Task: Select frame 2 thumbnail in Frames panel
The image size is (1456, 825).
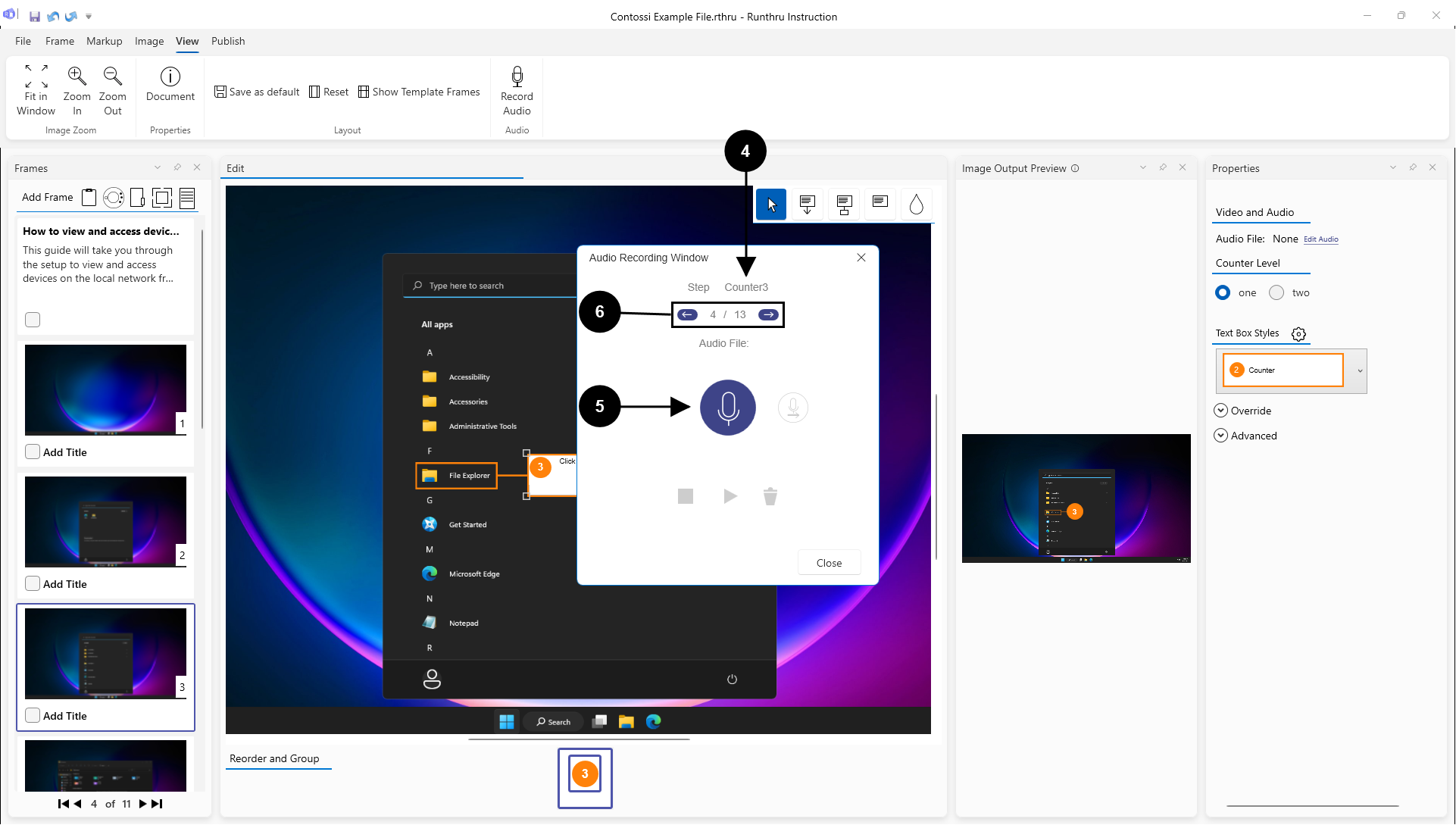Action: (x=105, y=522)
